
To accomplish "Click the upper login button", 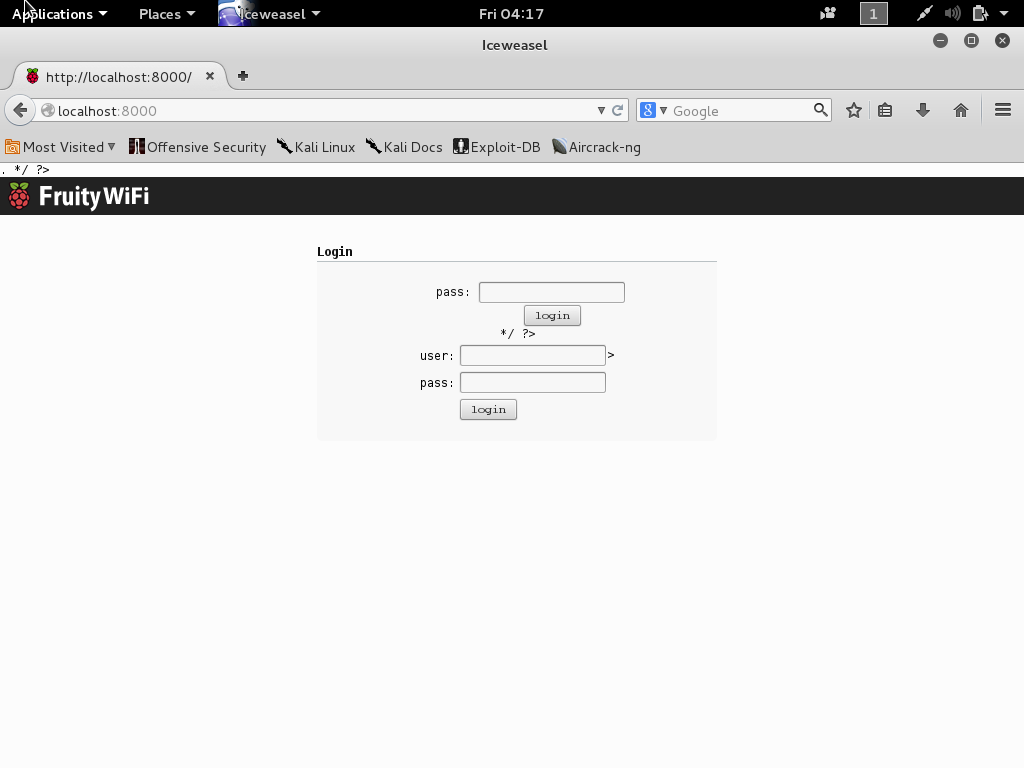I will click(552, 316).
